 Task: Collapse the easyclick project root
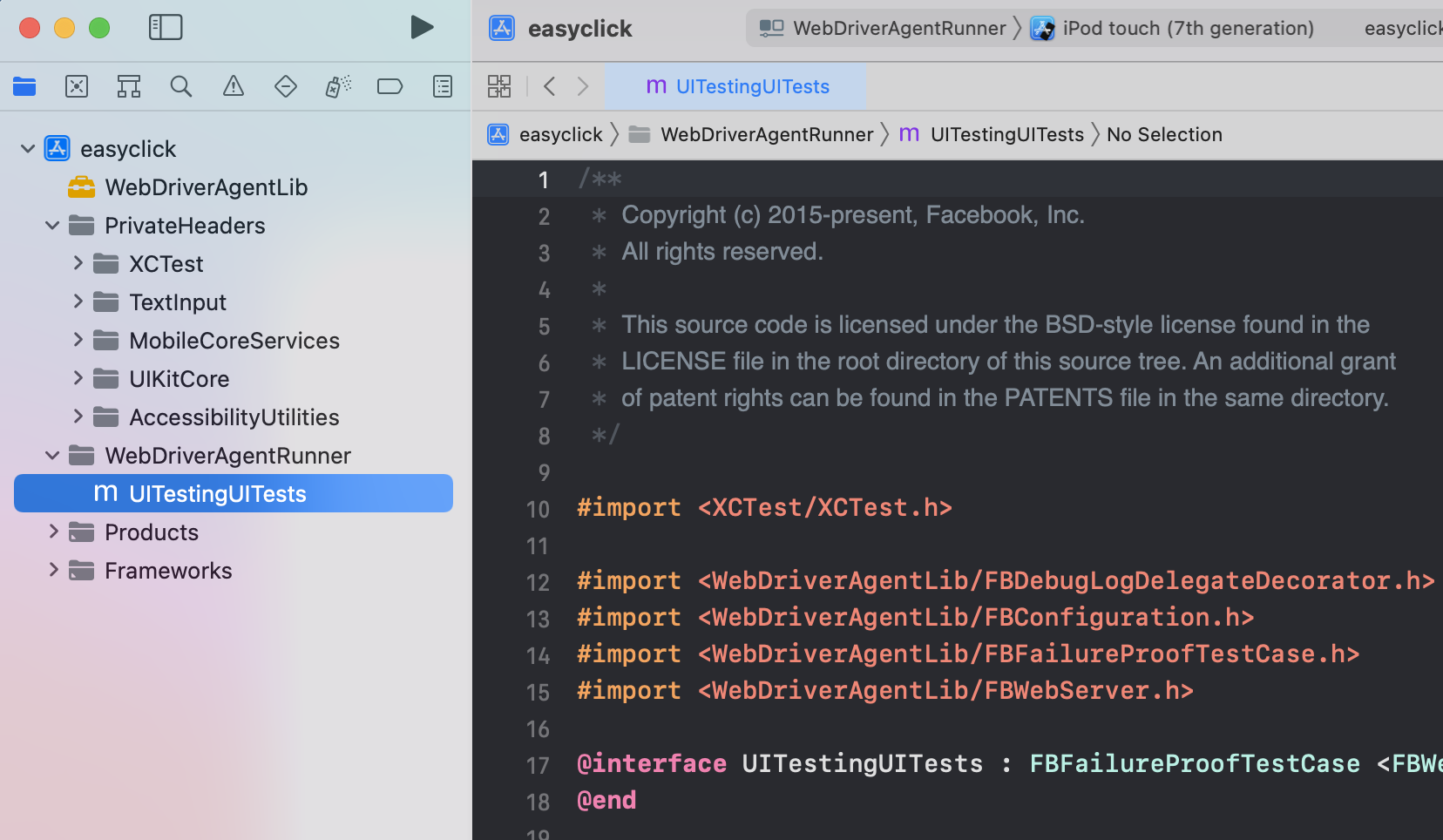click(28, 149)
